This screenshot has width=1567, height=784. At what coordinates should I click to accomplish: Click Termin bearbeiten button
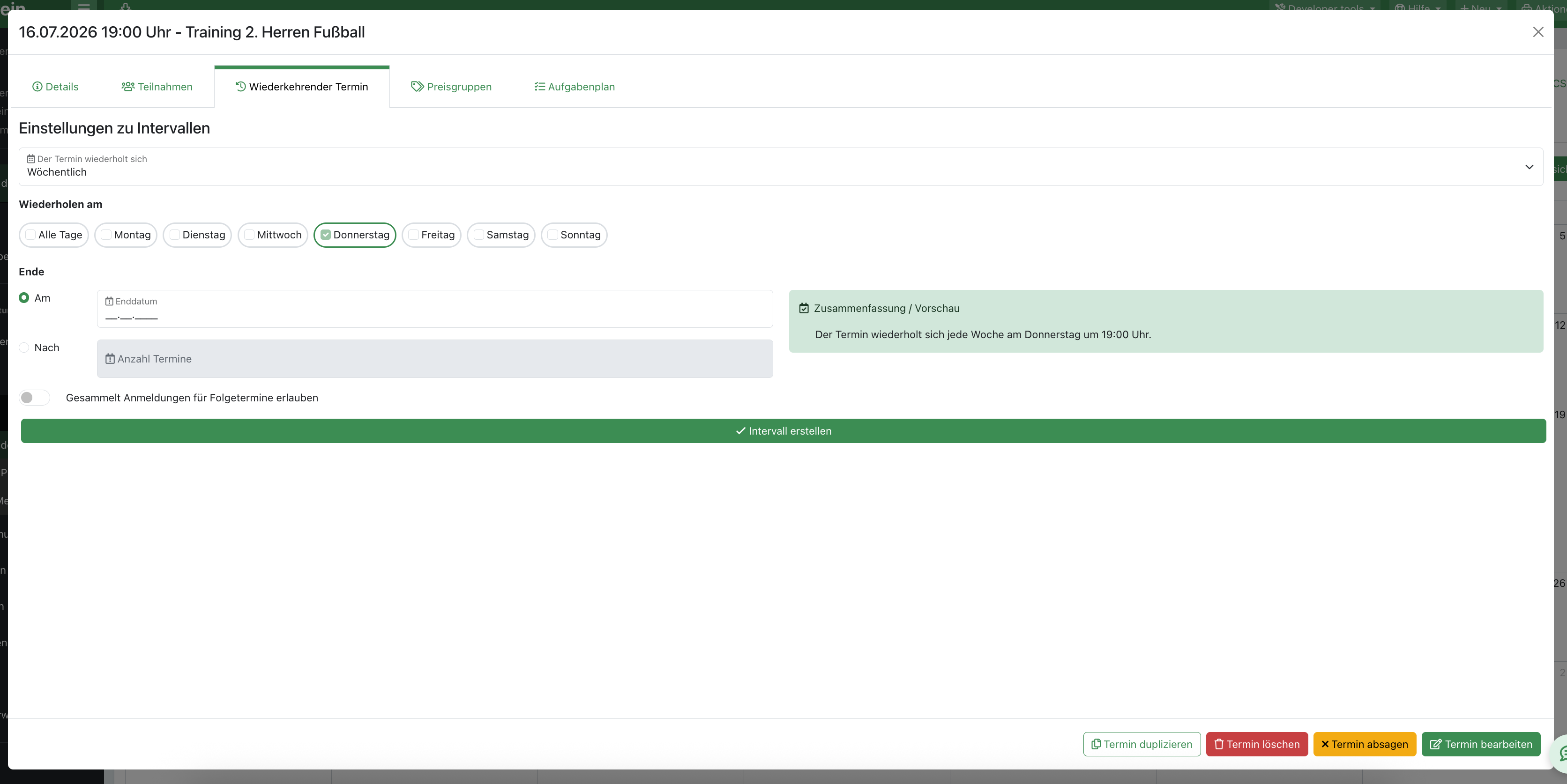pos(1481,744)
